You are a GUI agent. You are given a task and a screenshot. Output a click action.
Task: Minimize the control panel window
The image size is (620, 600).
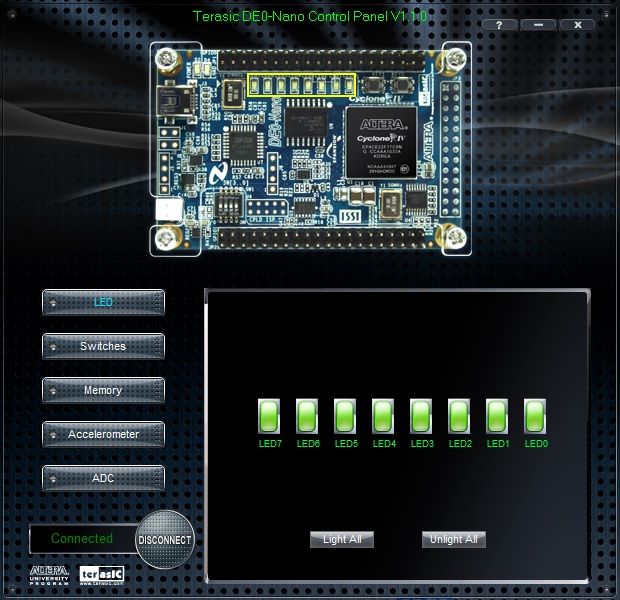coord(538,25)
